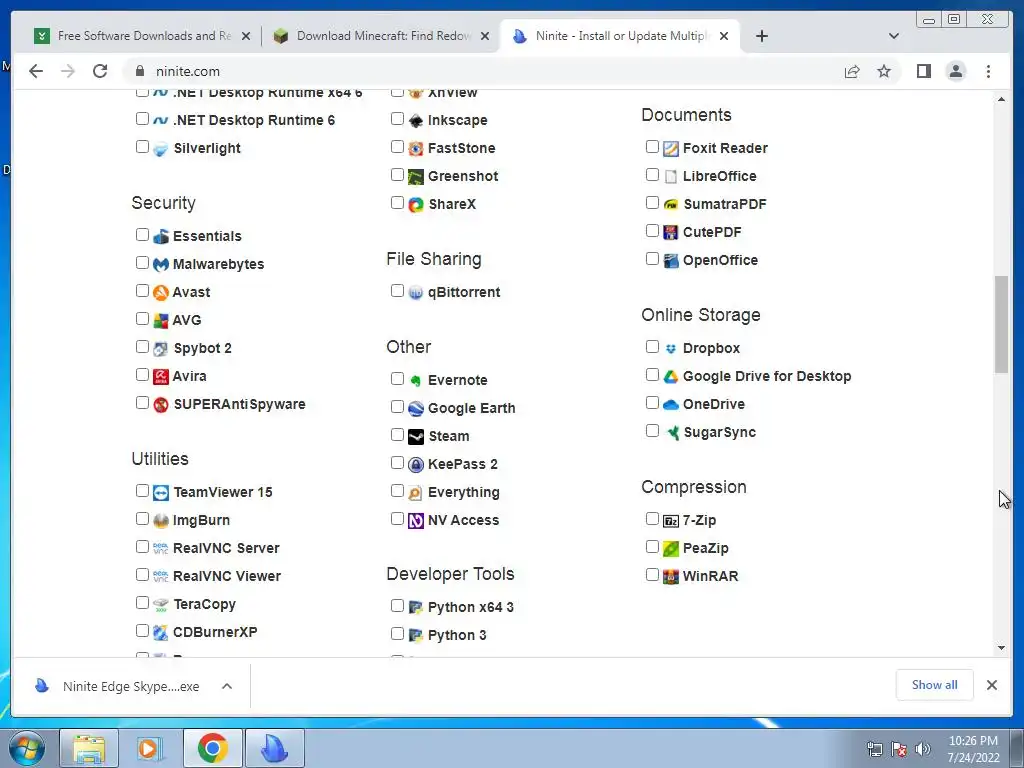Check the LibreOffice checkbox
This screenshot has width=1024, height=768.
(652, 174)
